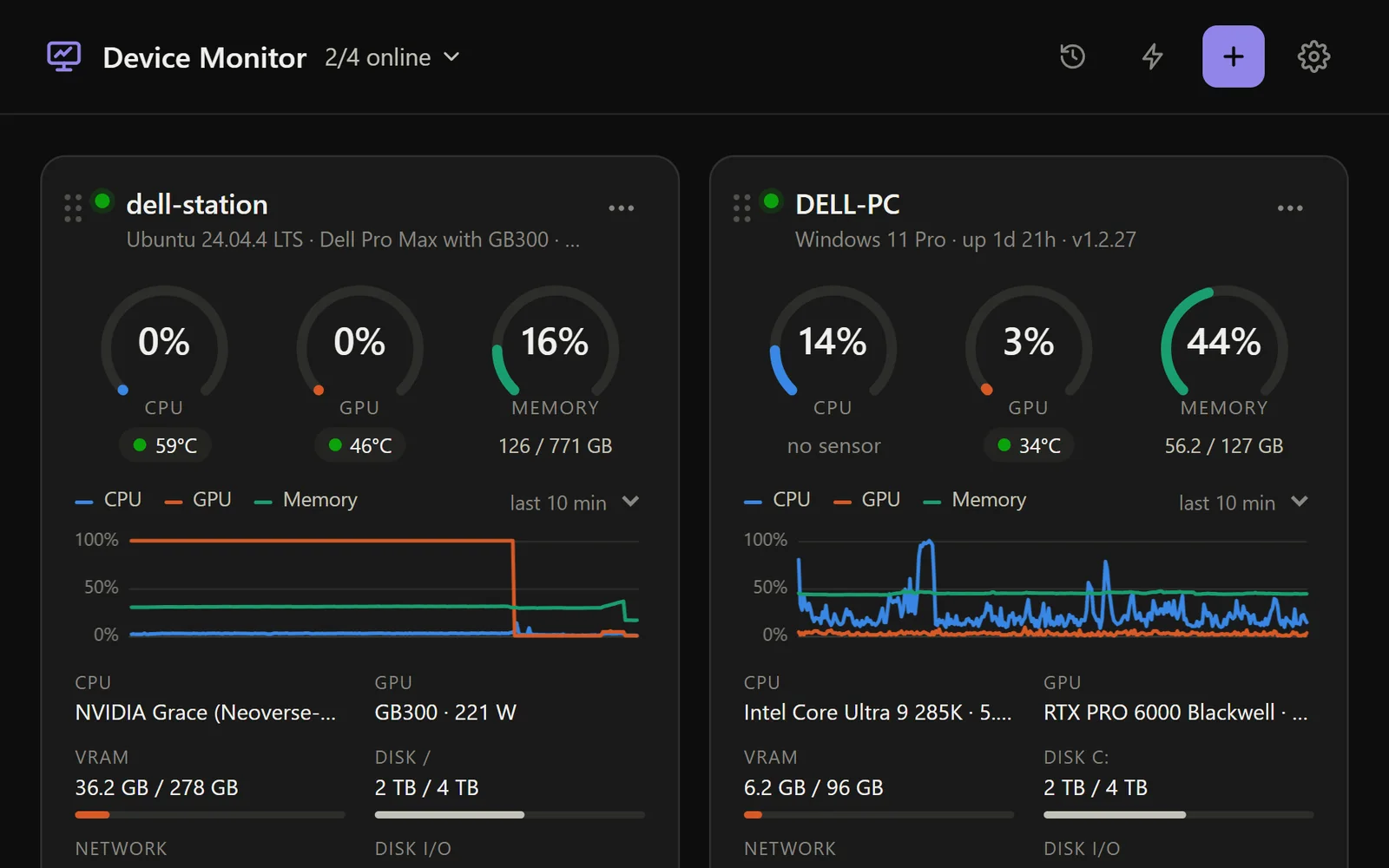Click DELL-PC DISK C: usage bar
This screenshot has height=868, width=1389.
click(x=1178, y=815)
